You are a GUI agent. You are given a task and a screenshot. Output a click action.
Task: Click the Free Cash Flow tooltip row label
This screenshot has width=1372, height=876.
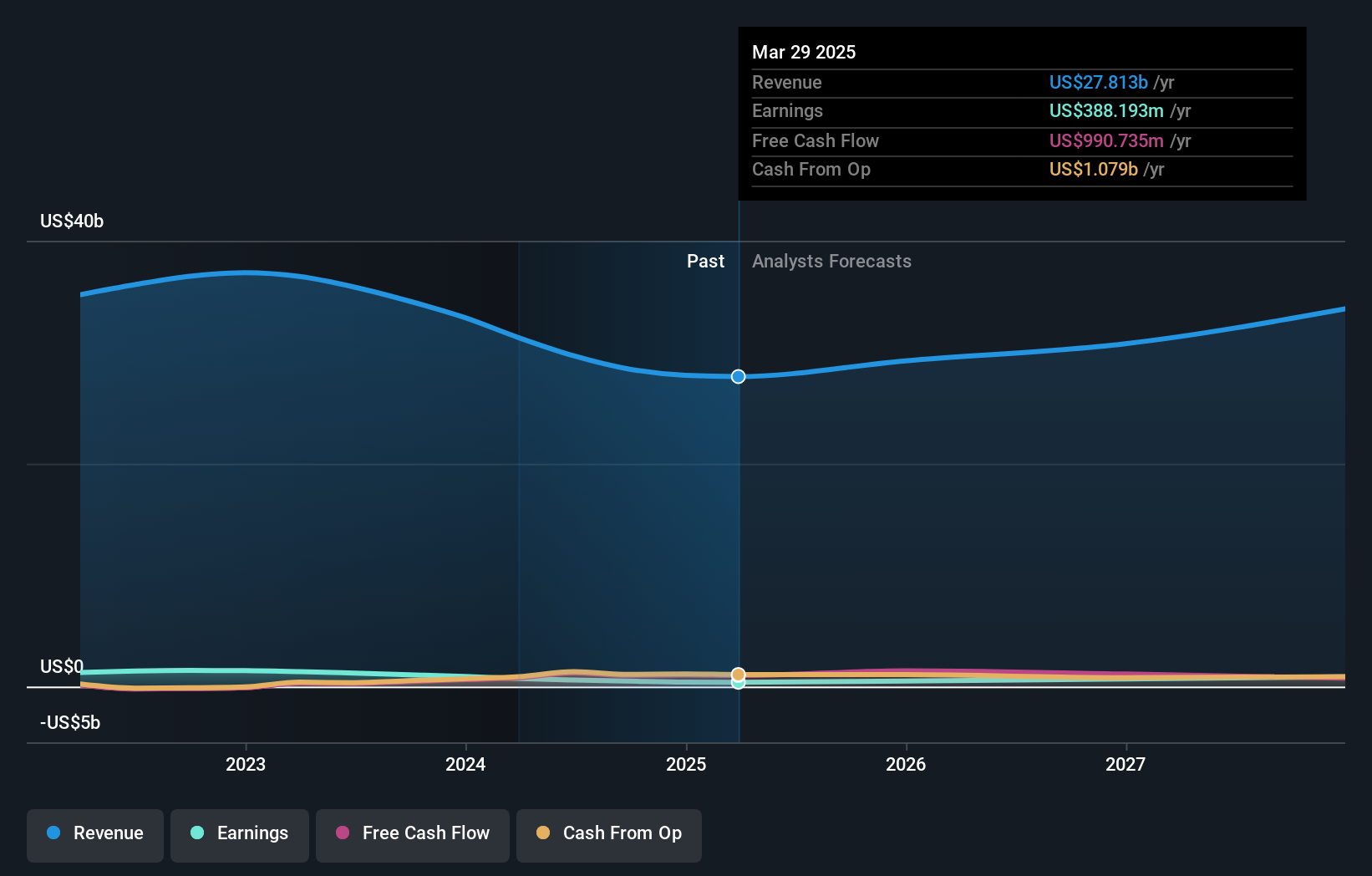(x=816, y=140)
